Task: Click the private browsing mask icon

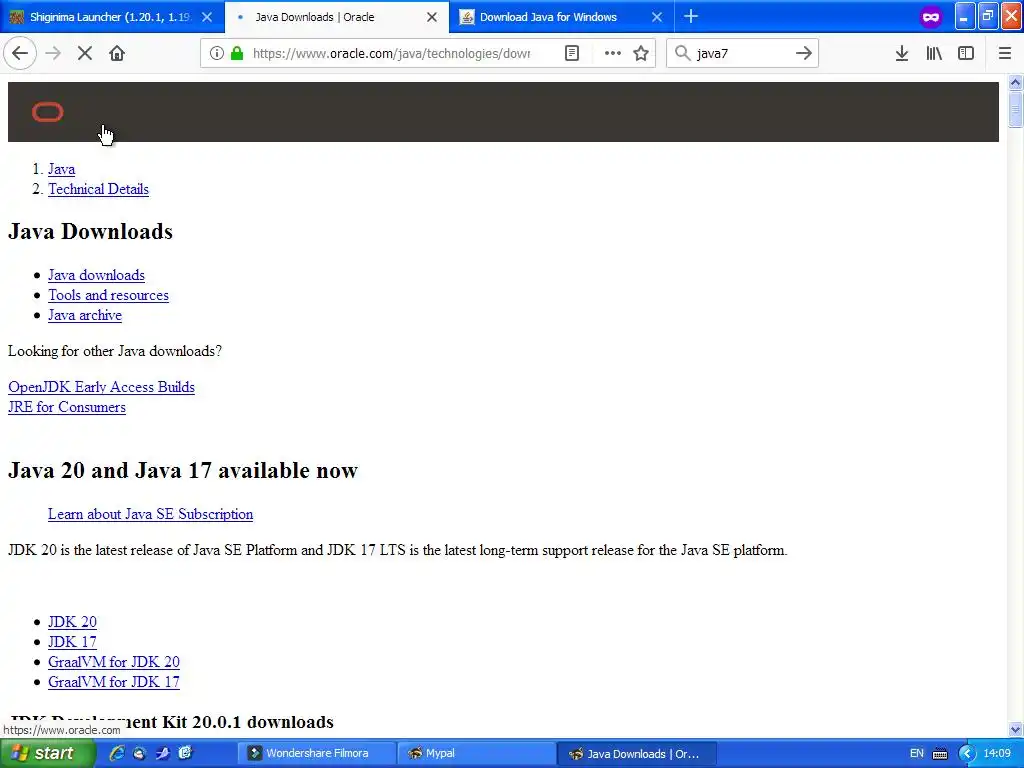Action: pyautogui.click(x=931, y=17)
